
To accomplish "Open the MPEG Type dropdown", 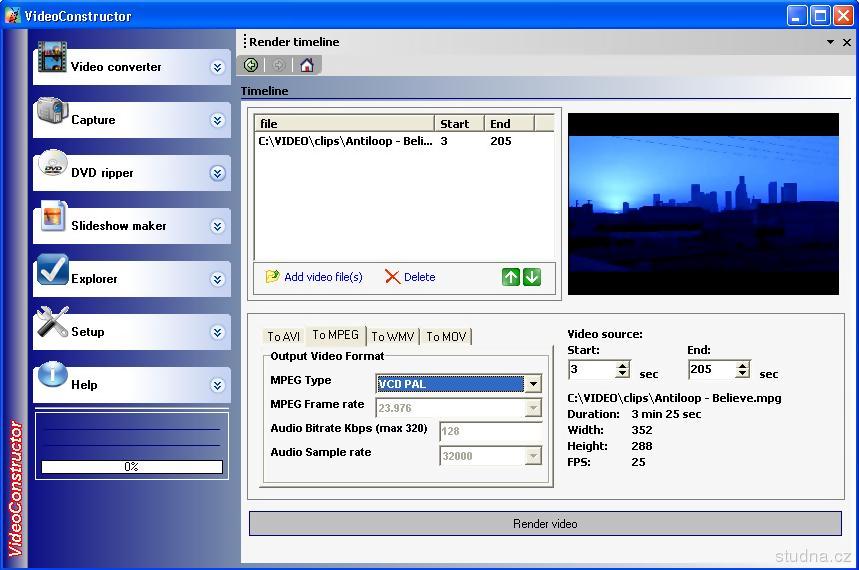I will point(533,384).
